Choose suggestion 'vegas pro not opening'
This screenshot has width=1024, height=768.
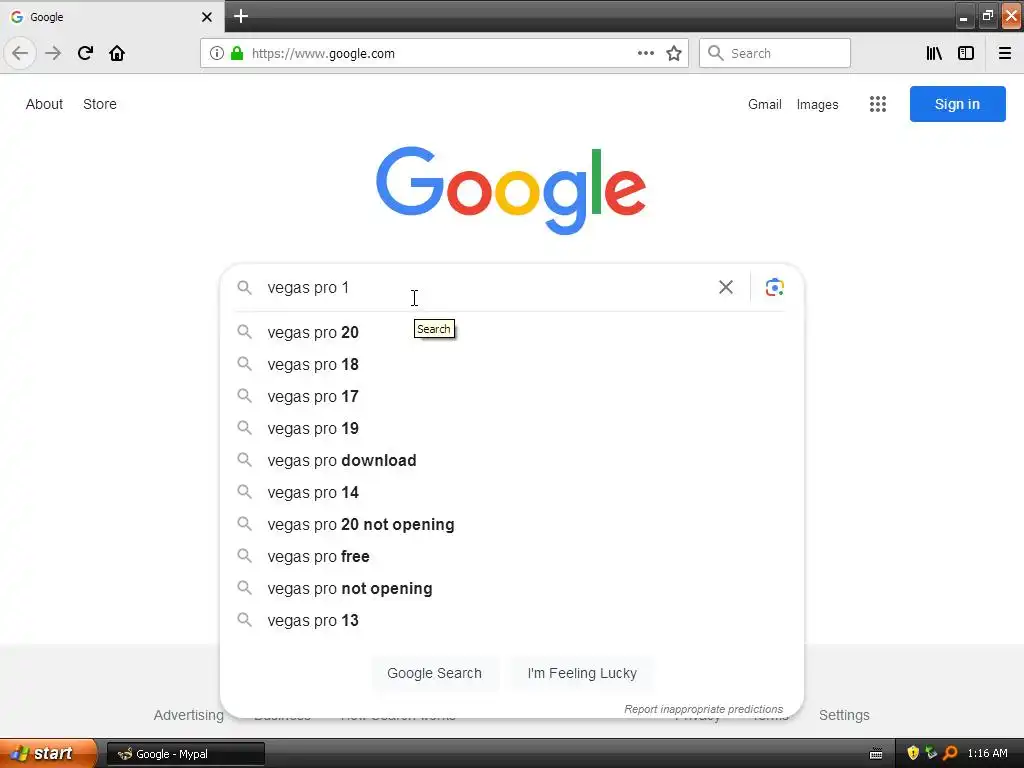pyautogui.click(x=511, y=588)
